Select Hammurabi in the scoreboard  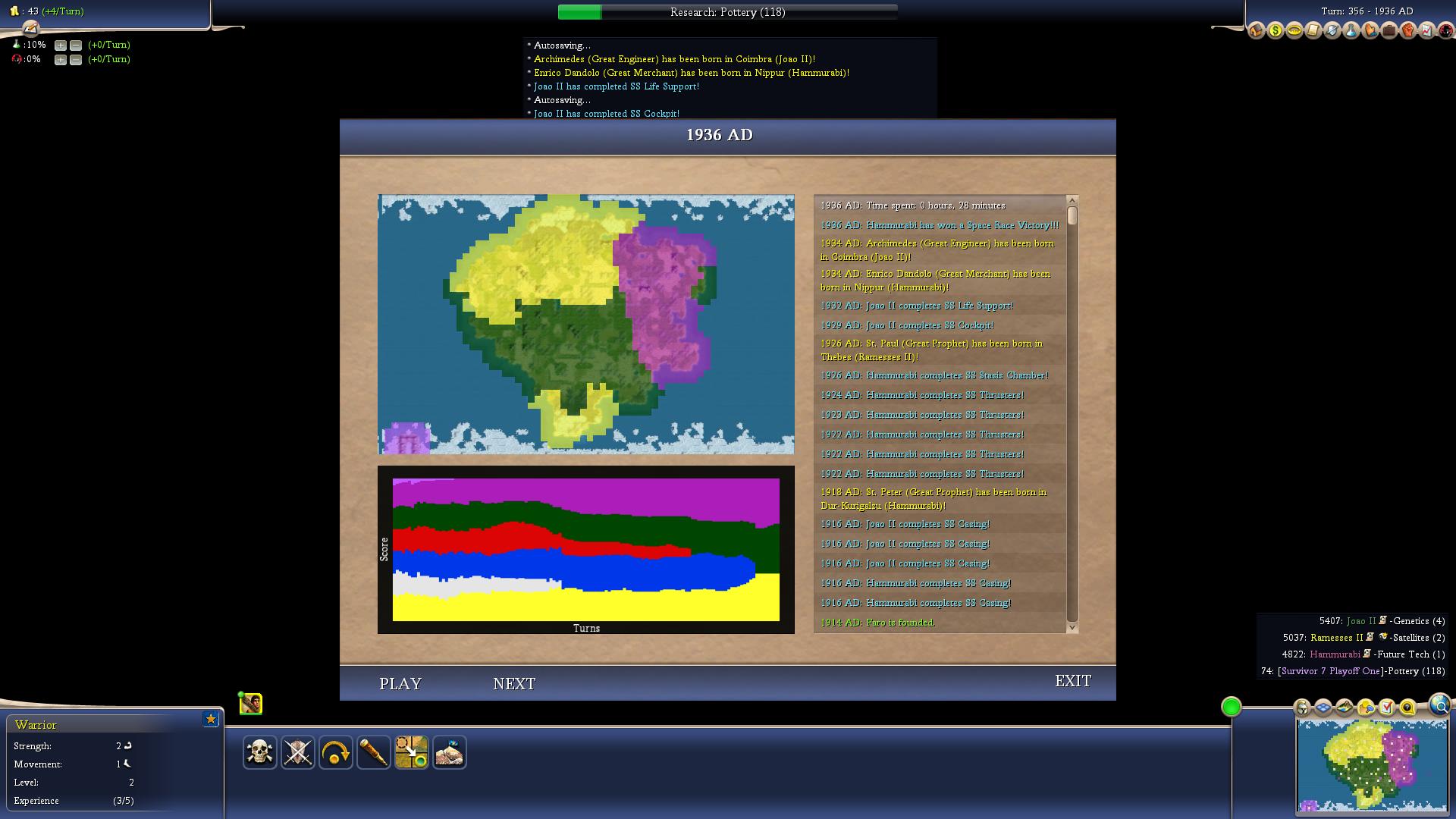(x=1335, y=654)
